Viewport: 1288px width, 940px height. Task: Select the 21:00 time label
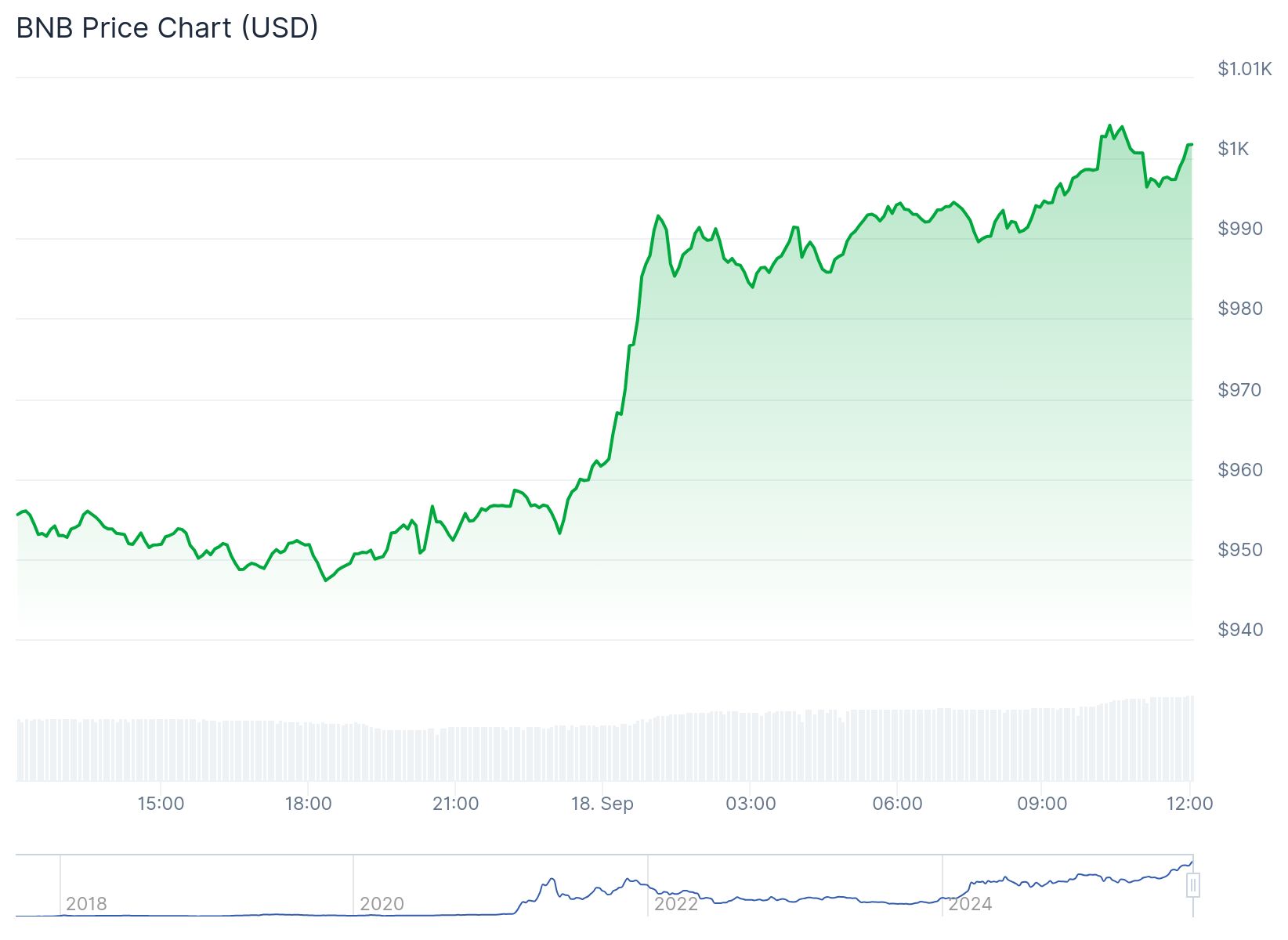[455, 804]
